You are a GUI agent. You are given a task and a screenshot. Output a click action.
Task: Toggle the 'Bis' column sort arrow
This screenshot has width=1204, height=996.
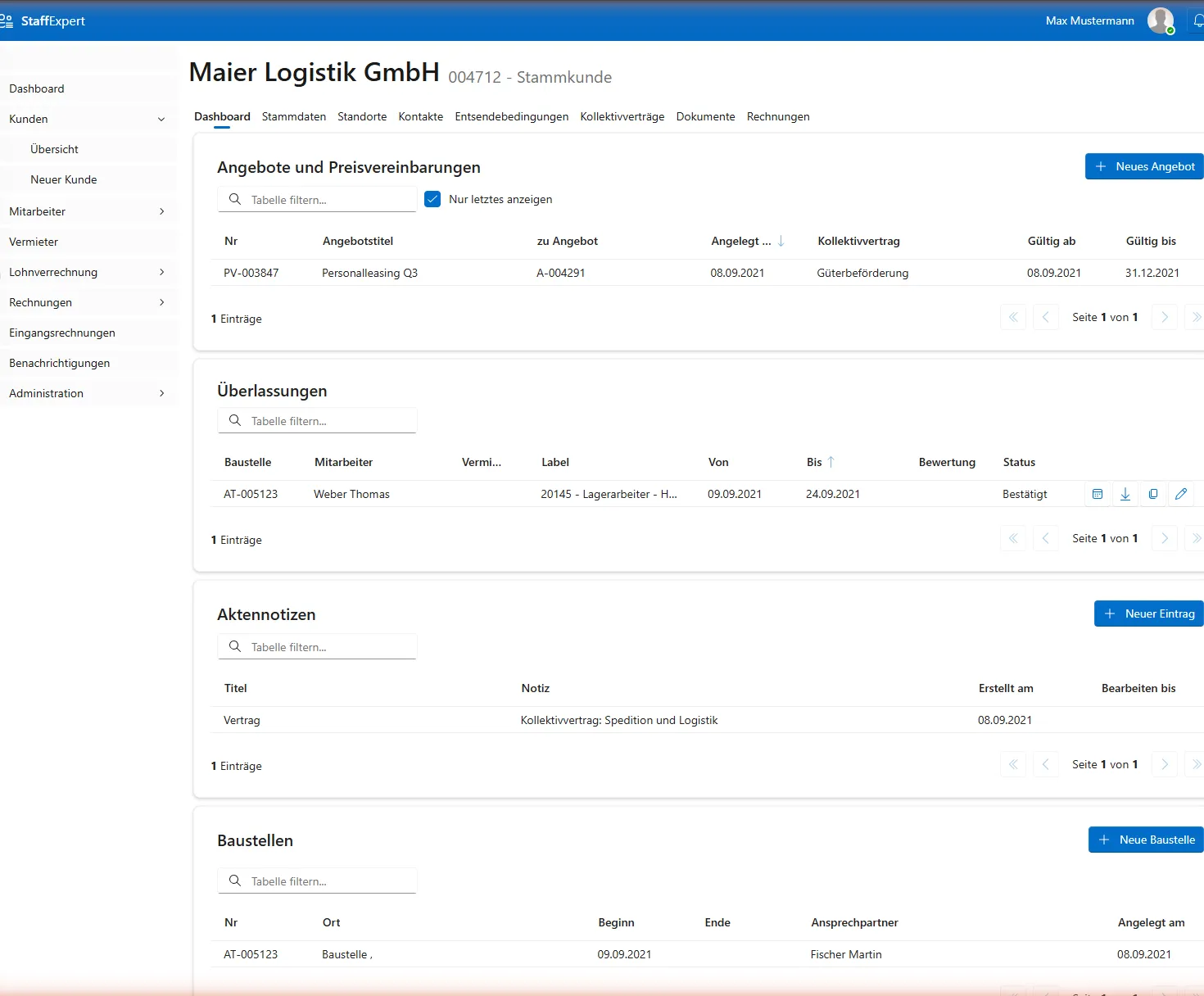[x=831, y=462]
